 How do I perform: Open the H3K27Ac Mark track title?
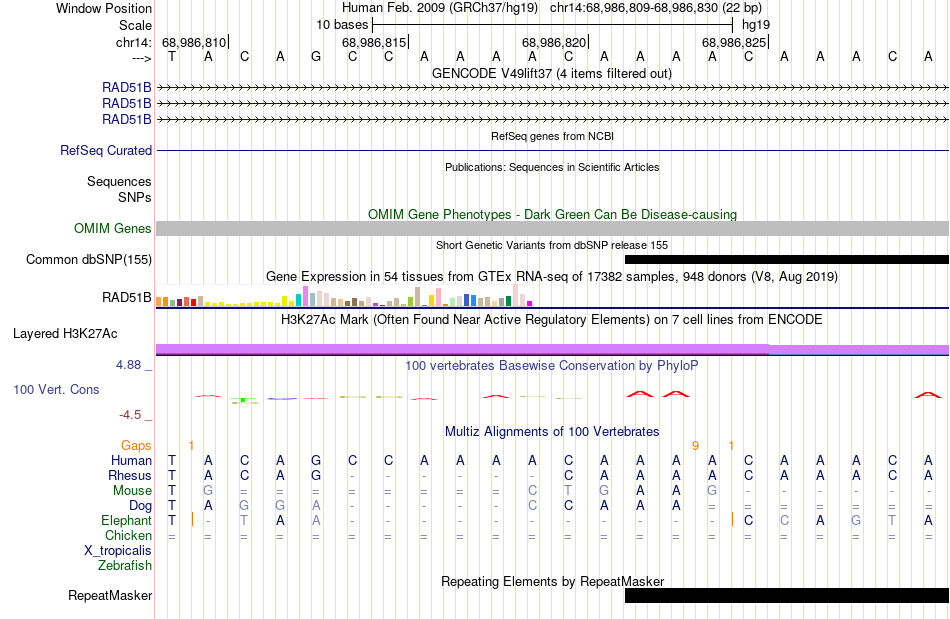[552, 320]
